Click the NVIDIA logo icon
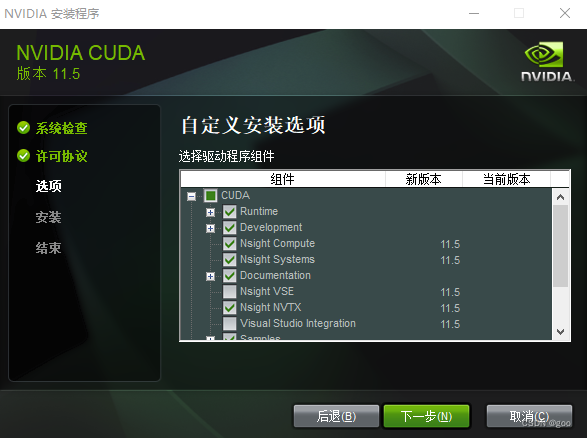Viewport: 587px width, 438px height. (547, 61)
